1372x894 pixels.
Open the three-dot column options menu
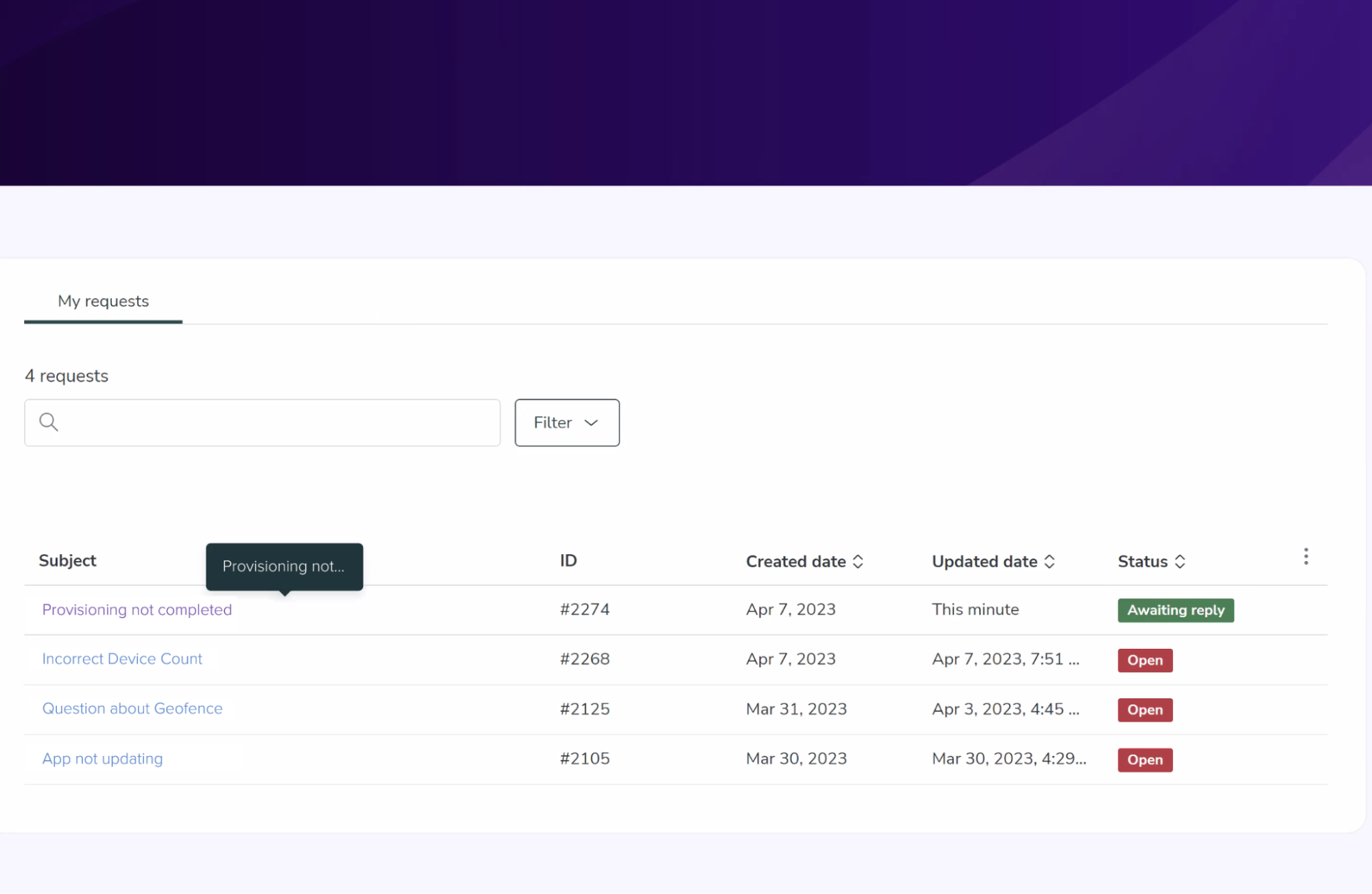[1305, 557]
